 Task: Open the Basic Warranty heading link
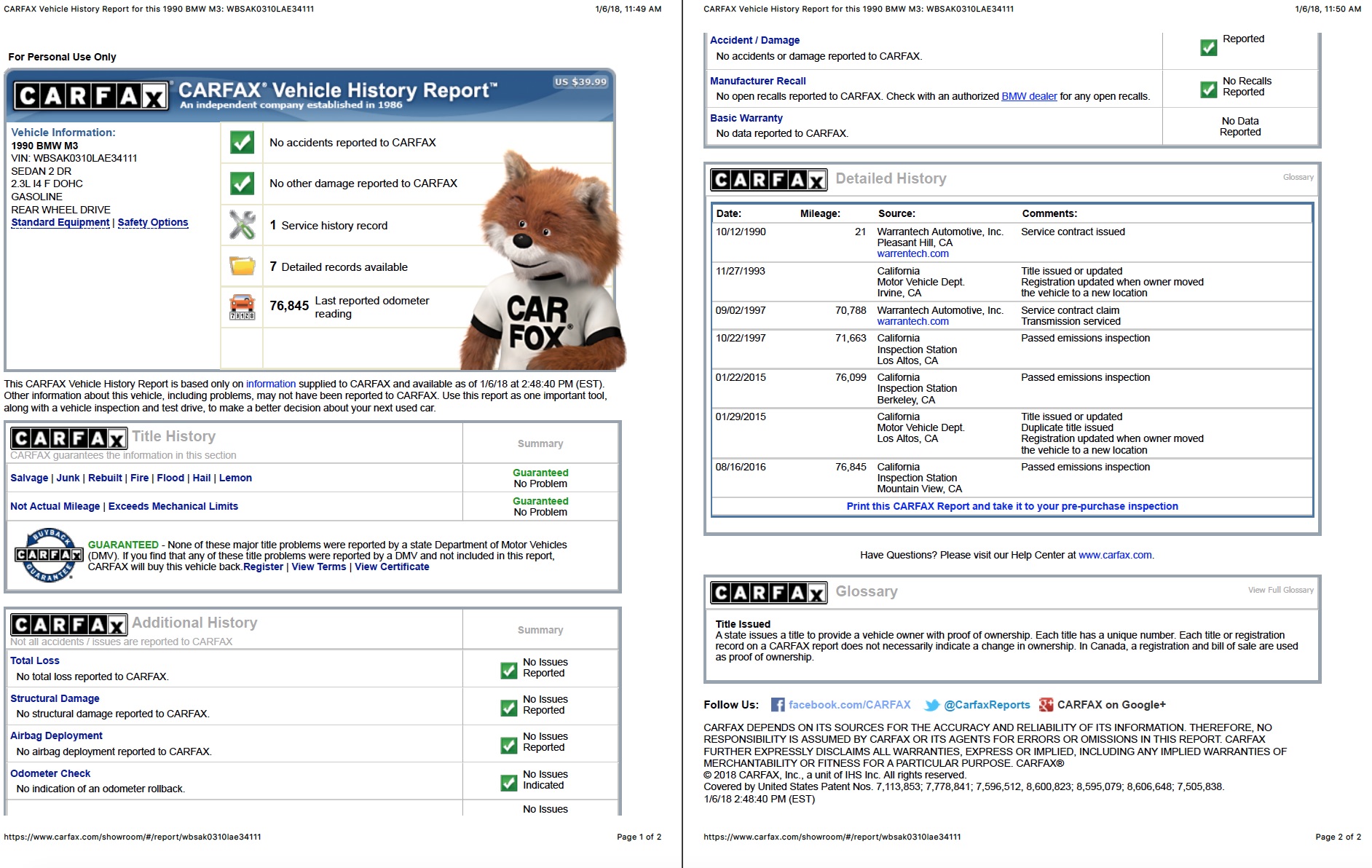(746, 118)
